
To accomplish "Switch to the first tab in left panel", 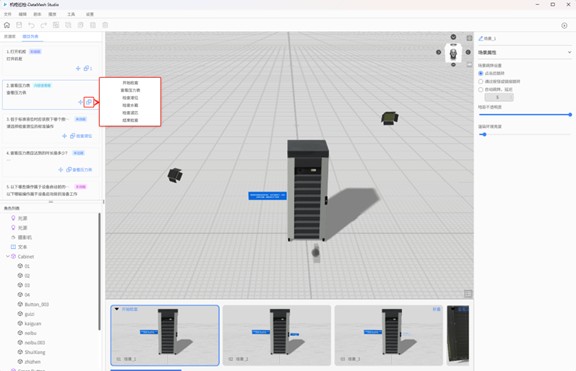I will pyautogui.click(x=10, y=36).
